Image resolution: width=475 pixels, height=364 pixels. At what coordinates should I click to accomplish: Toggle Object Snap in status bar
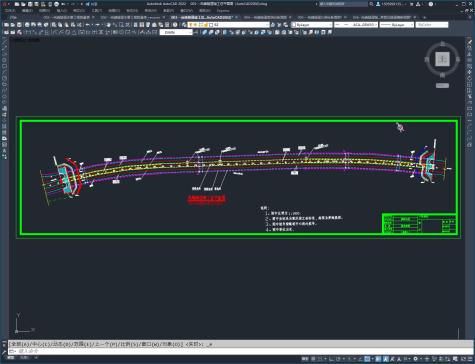(367, 359)
